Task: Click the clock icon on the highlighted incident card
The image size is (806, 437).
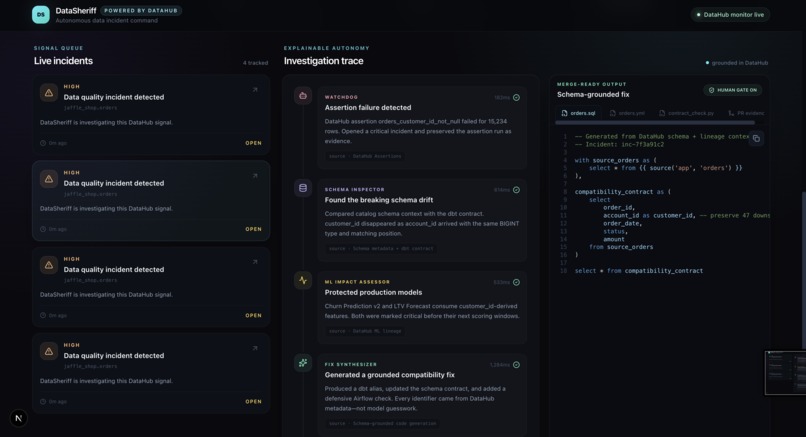Action: pyautogui.click(x=43, y=229)
